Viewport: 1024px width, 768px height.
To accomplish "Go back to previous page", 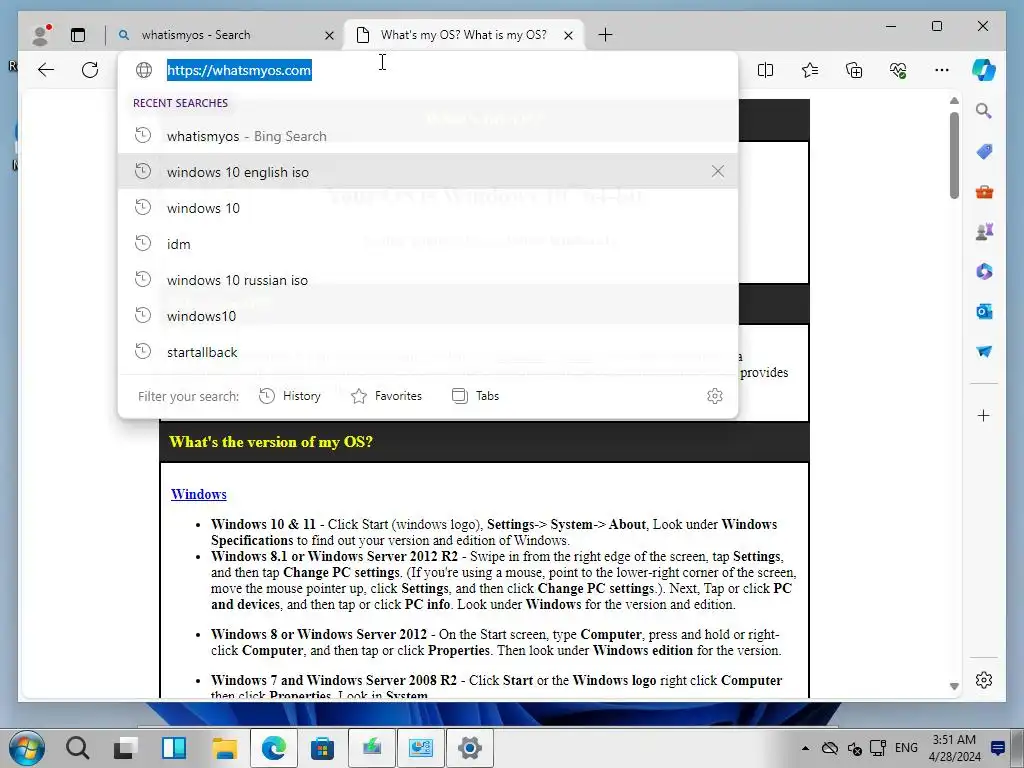I will (x=46, y=70).
